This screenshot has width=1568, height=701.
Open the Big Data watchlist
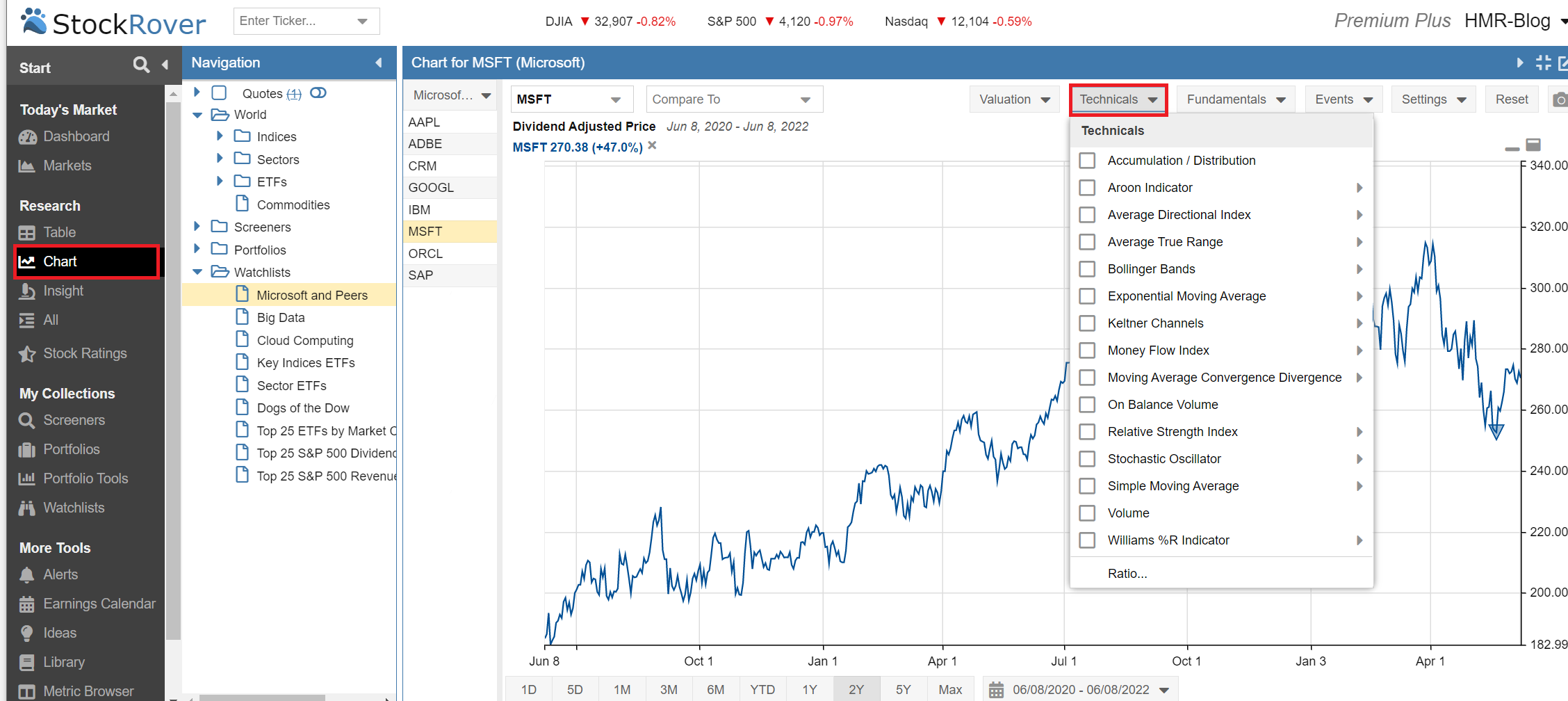coord(281,318)
